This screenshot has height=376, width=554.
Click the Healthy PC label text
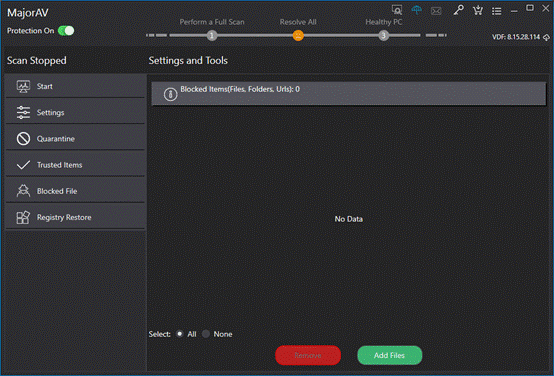384,22
